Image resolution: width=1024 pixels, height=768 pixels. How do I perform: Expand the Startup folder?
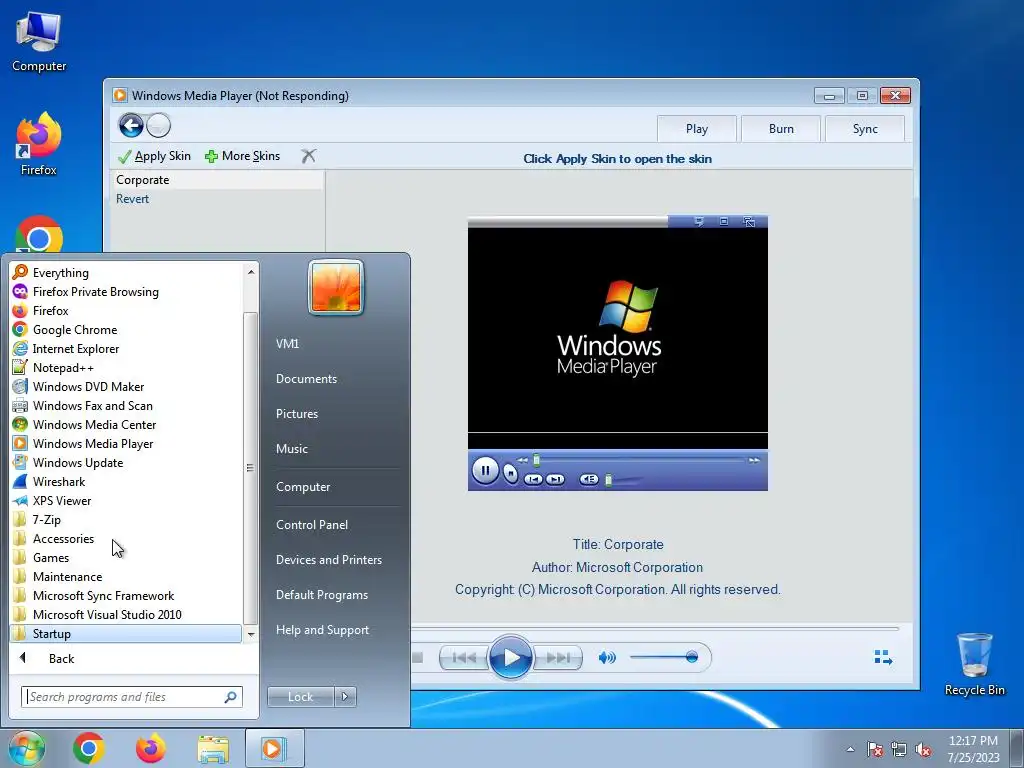126,633
